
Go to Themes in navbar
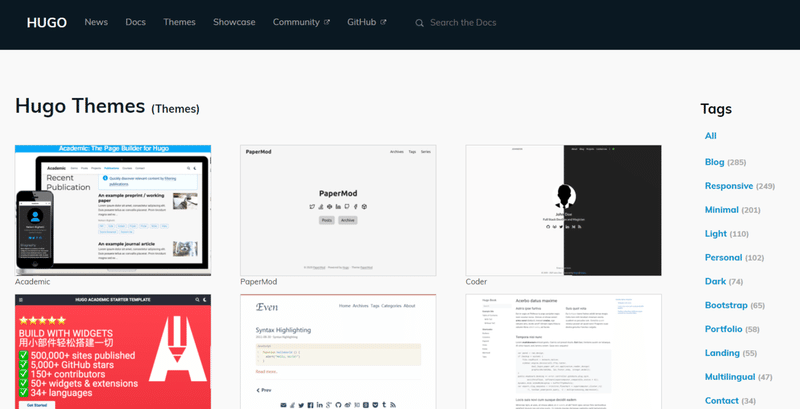(x=179, y=22)
